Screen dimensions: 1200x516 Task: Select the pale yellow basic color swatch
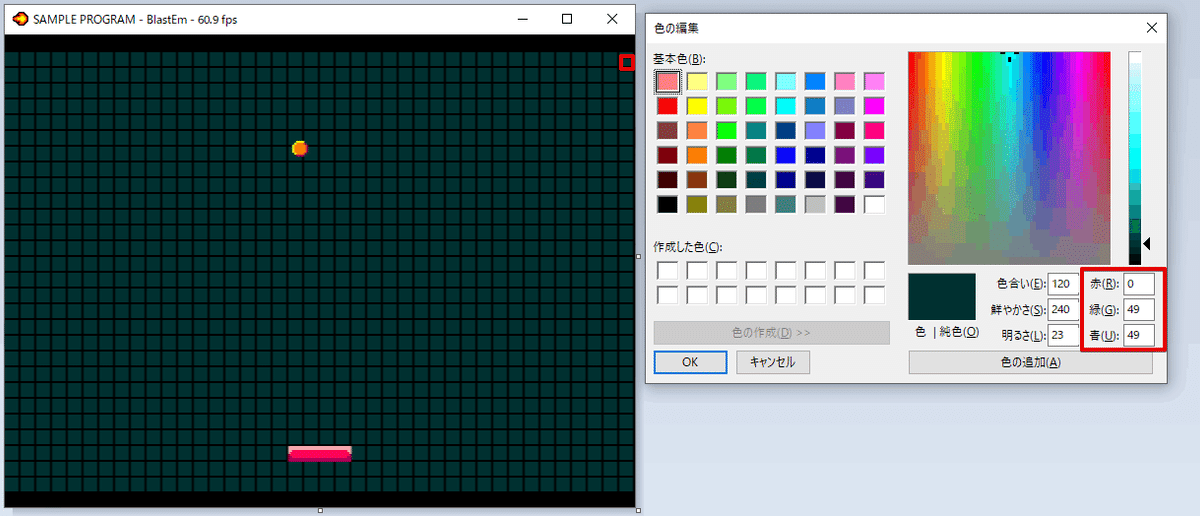point(697,81)
